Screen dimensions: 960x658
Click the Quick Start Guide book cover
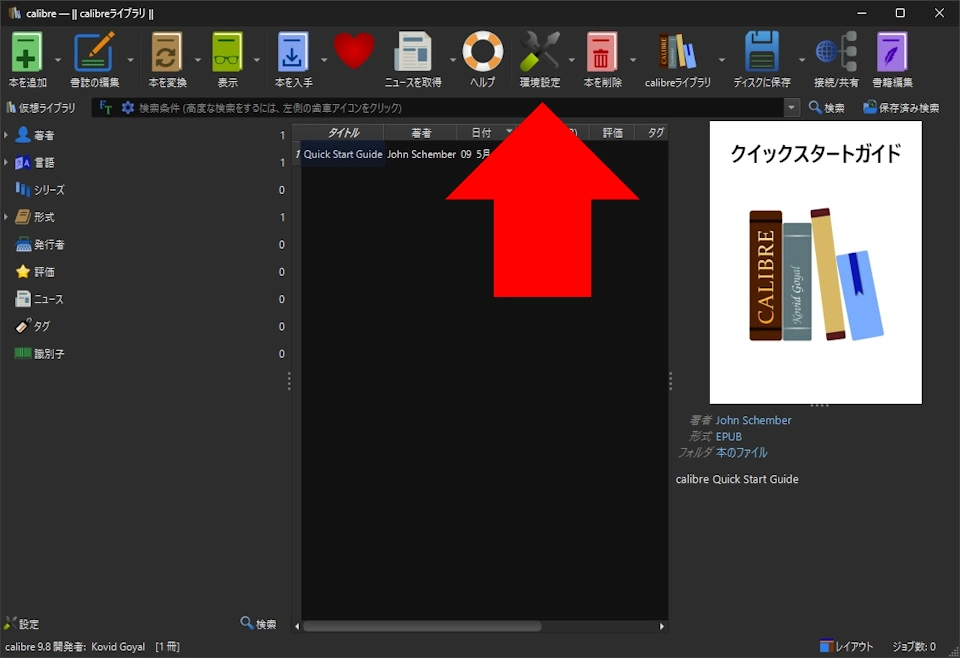(816, 262)
